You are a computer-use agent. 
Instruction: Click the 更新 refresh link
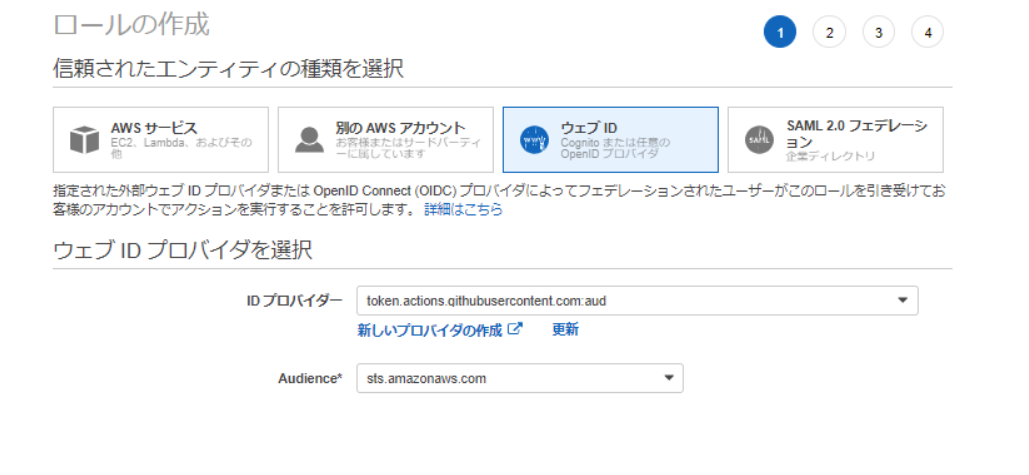point(565,329)
